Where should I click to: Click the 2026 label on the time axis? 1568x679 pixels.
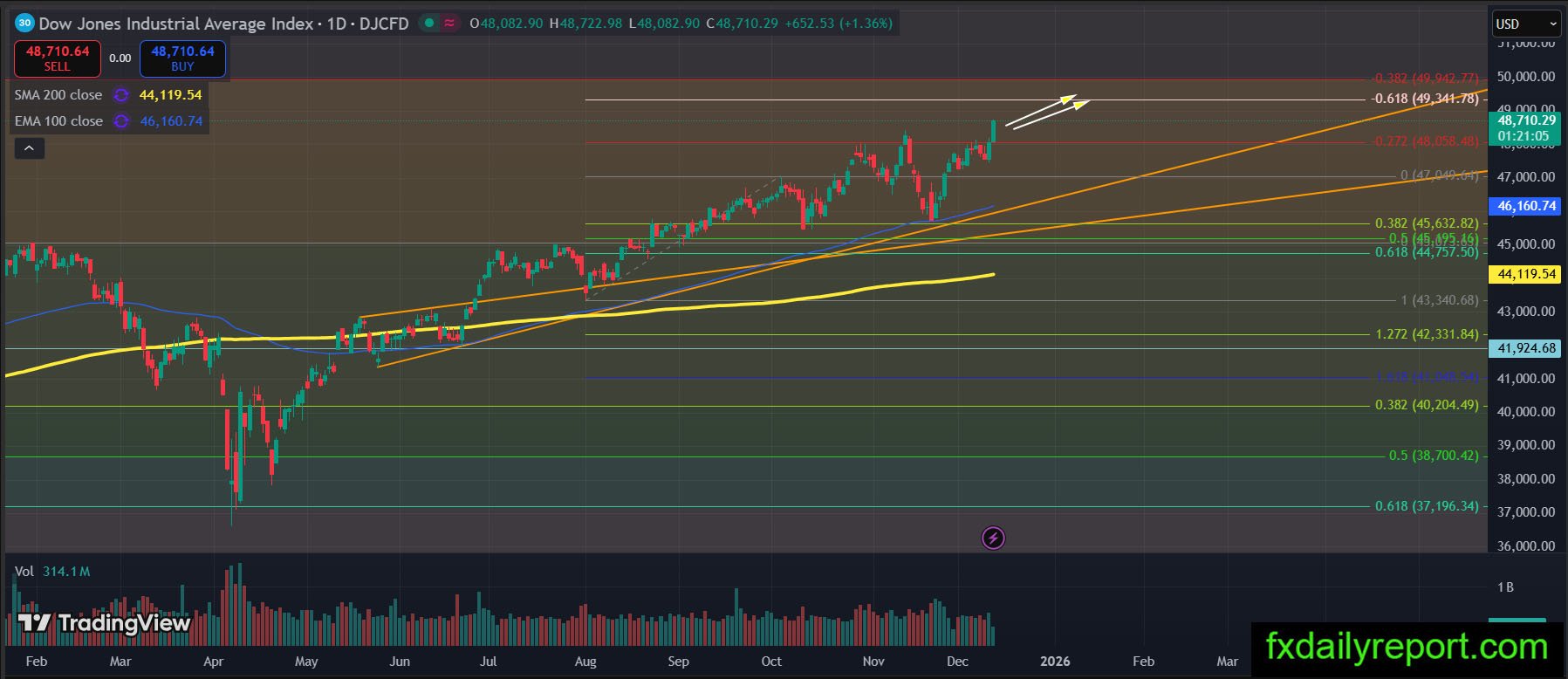[1055, 662]
